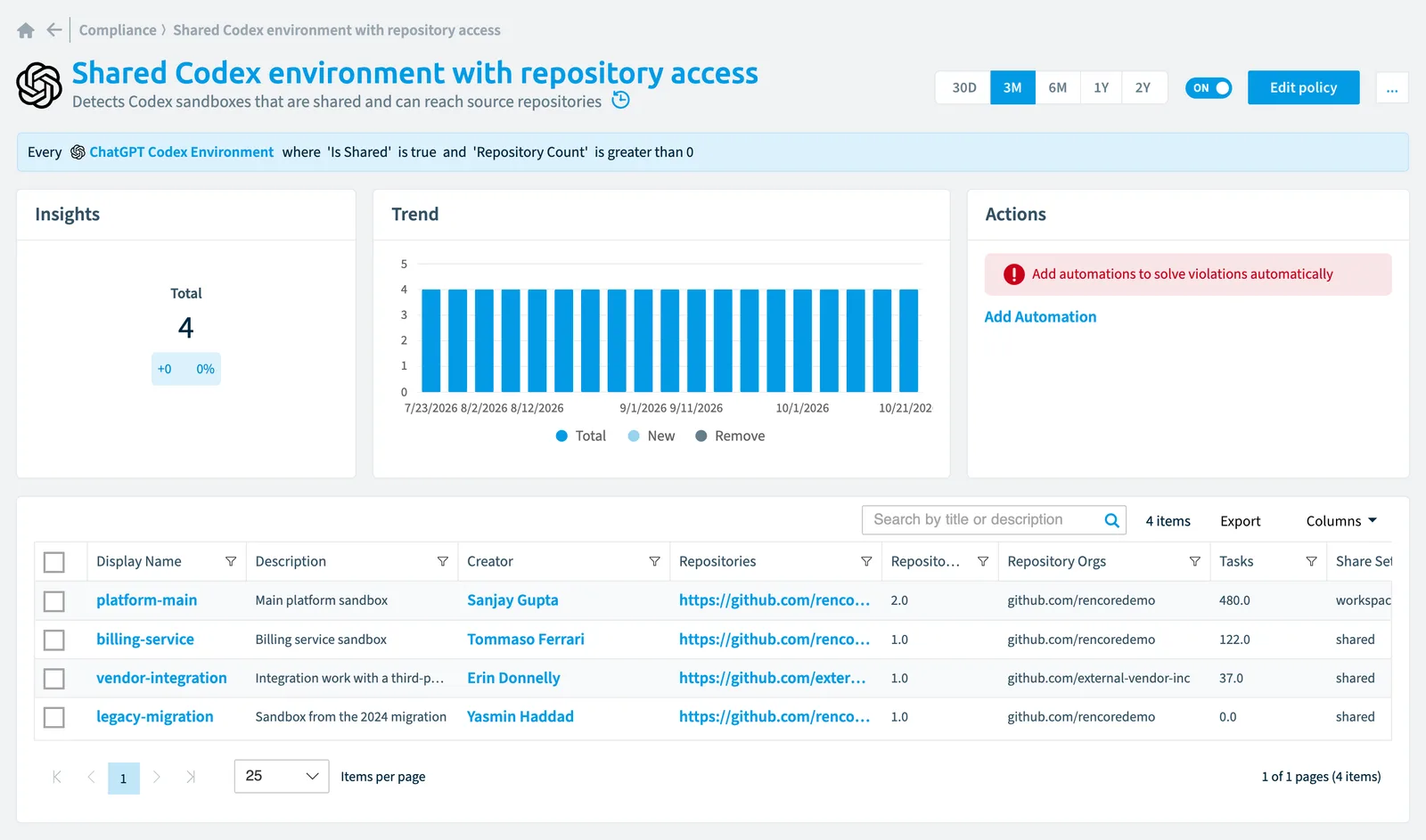Open the policy history clock icon

coord(621,100)
